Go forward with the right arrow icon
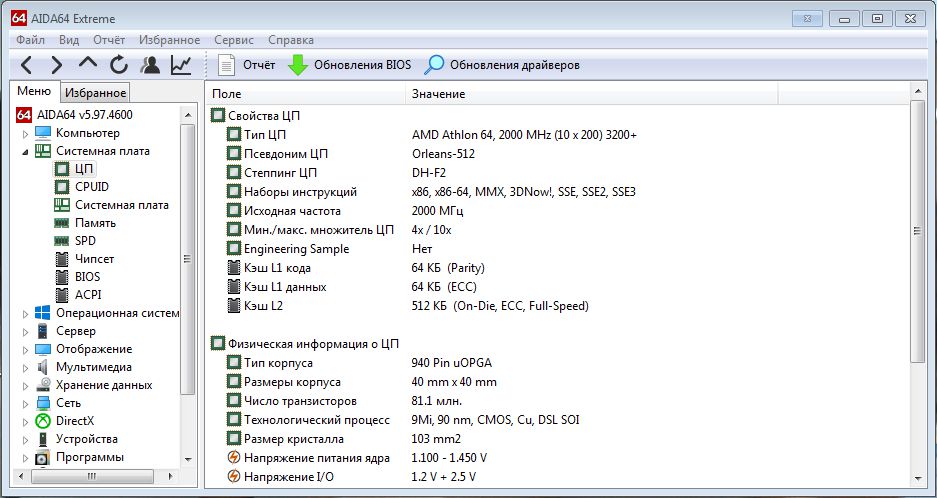 57,65
